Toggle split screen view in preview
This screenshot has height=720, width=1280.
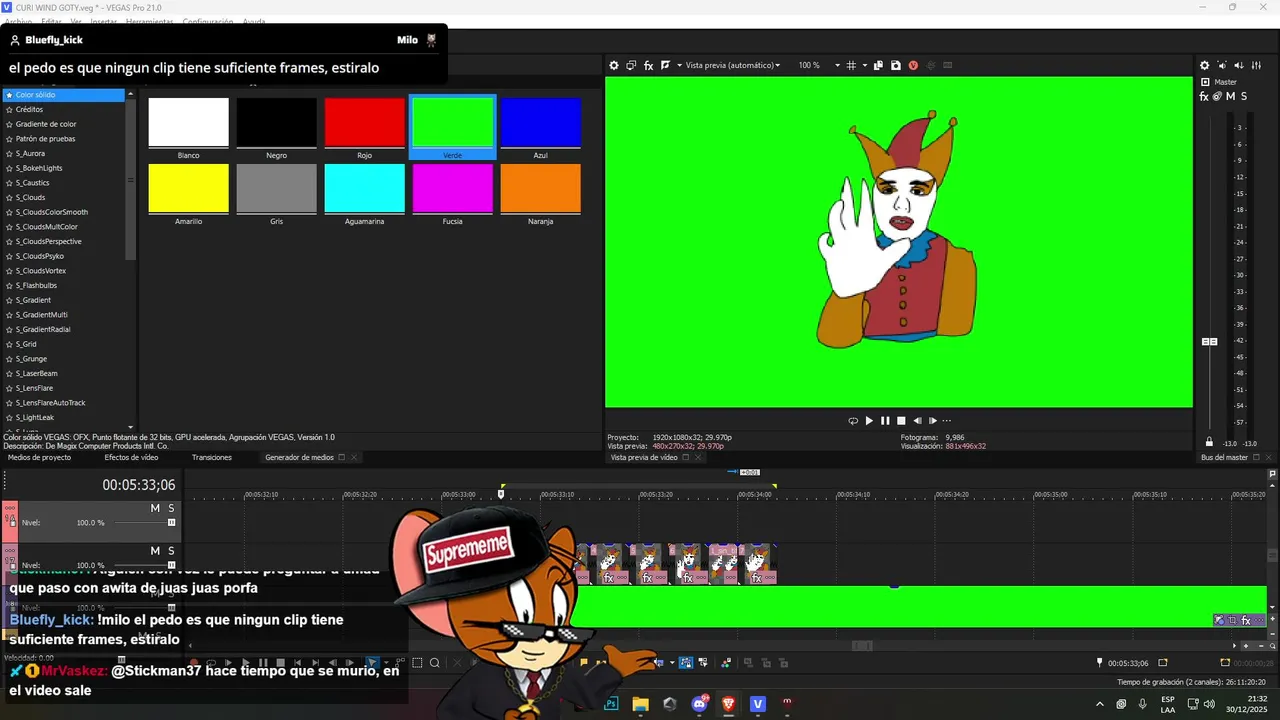point(665,65)
